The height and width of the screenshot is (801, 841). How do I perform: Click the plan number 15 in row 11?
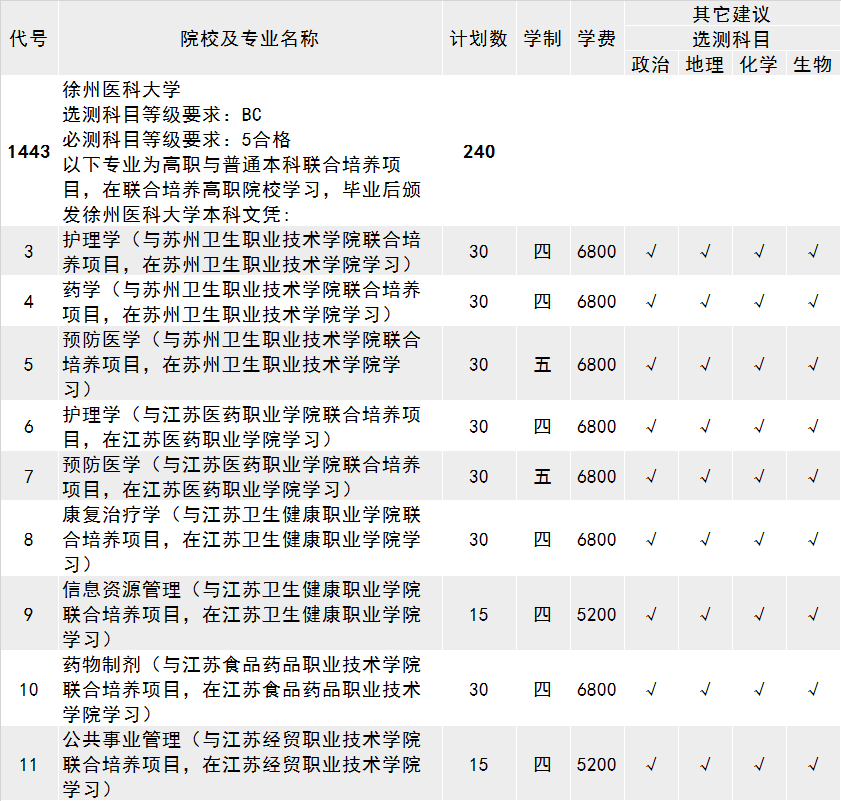[479, 764]
